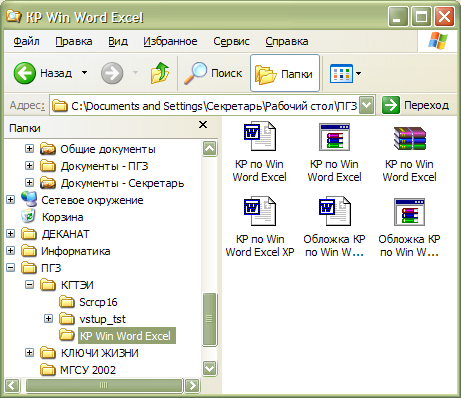Screen dimensions: 461x398
Task: Open the Вид menu
Action: pyautogui.click(x=118, y=41)
